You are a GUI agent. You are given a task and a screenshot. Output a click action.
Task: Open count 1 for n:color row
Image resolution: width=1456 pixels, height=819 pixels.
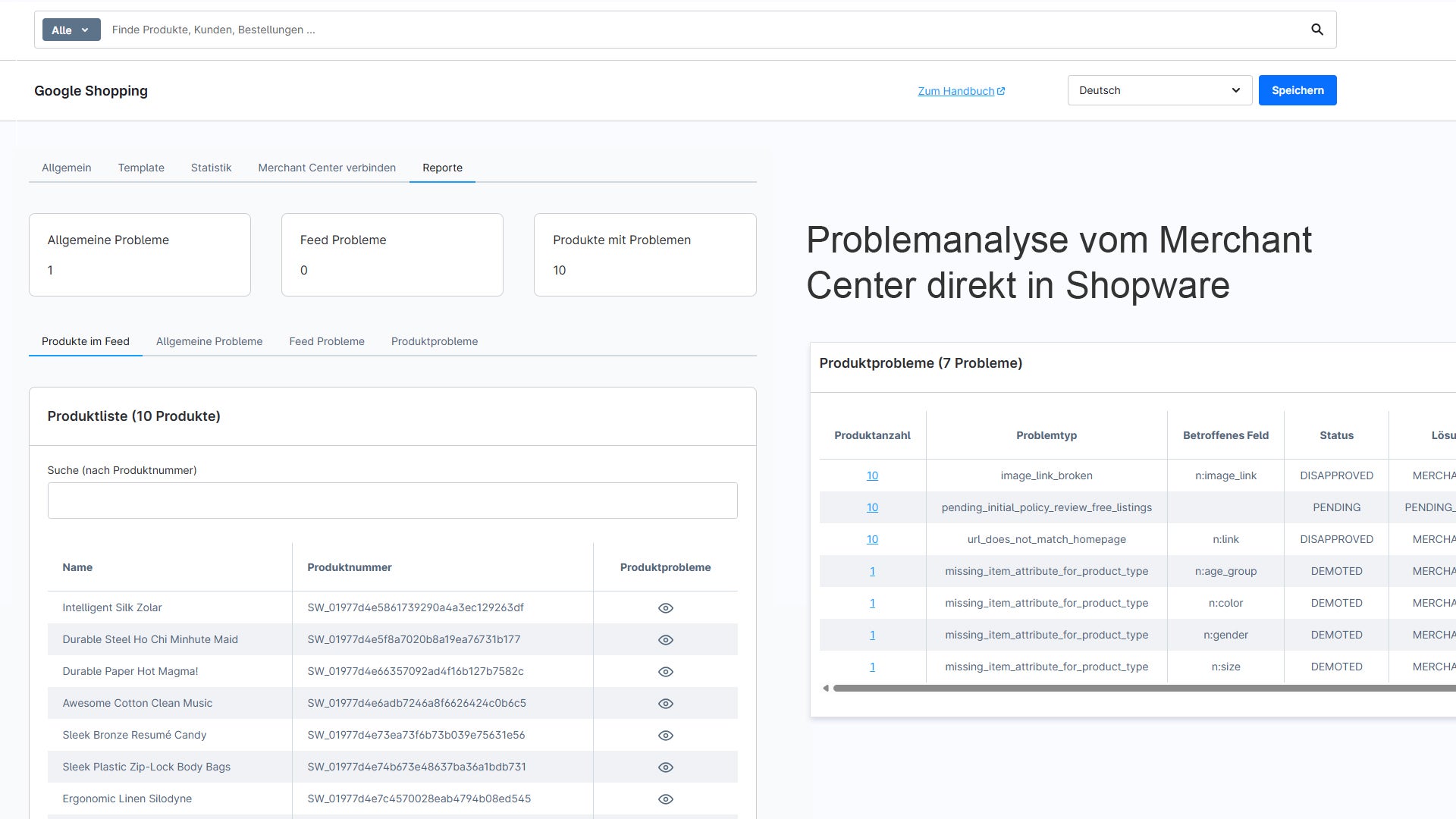coord(872,603)
